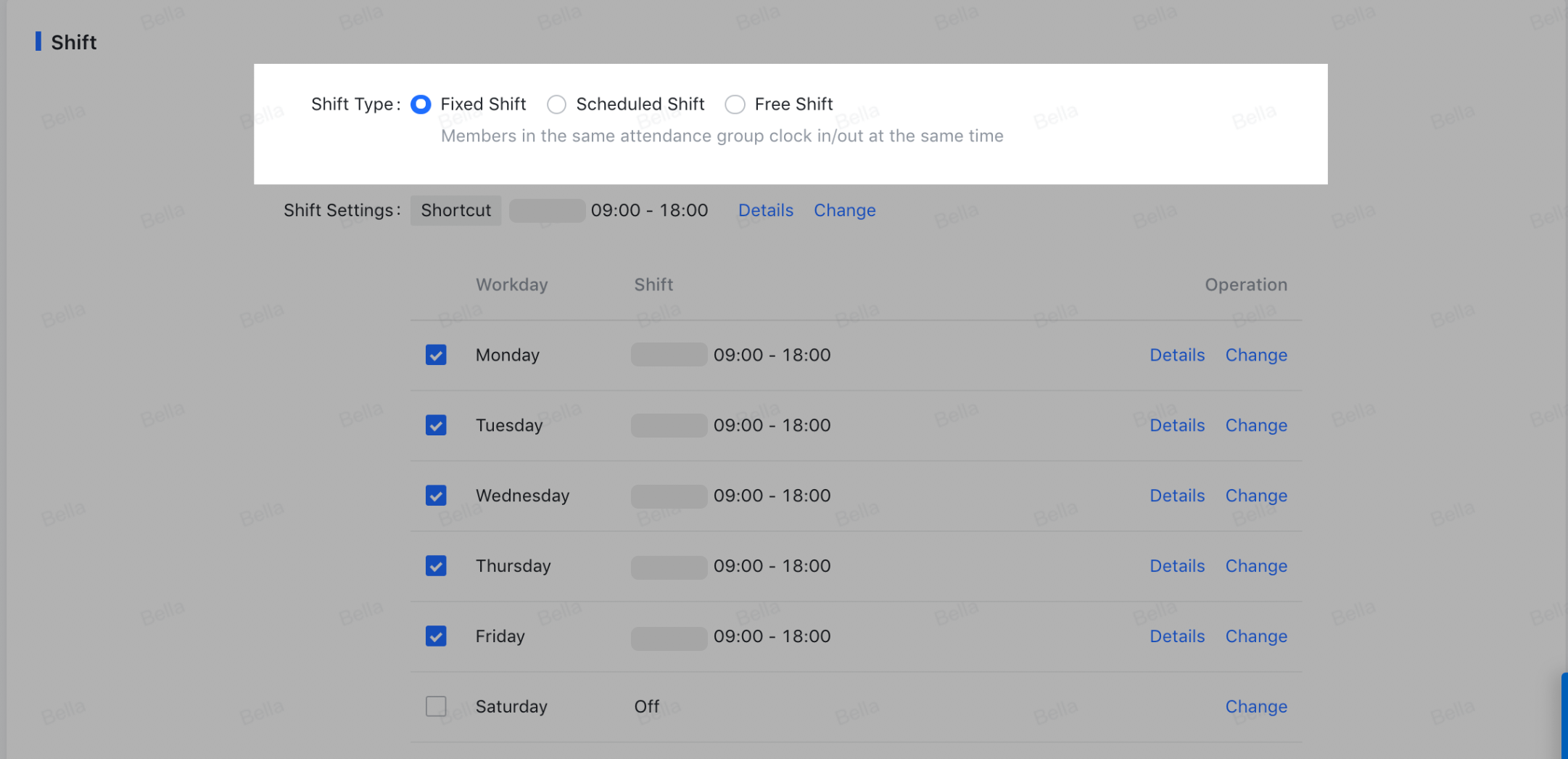The height and width of the screenshot is (759, 1568).
Task: Uncheck the Friday workday checkbox
Action: pyautogui.click(x=436, y=636)
